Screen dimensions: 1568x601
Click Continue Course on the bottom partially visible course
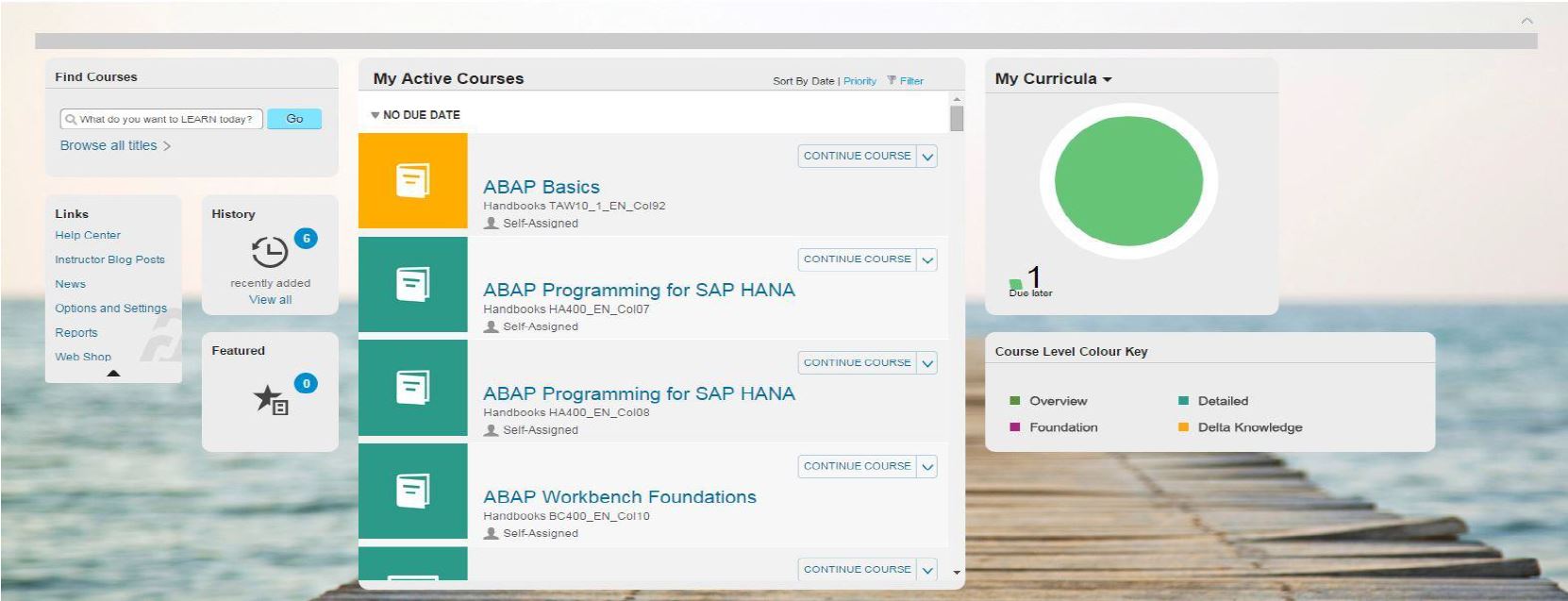coord(857,570)
